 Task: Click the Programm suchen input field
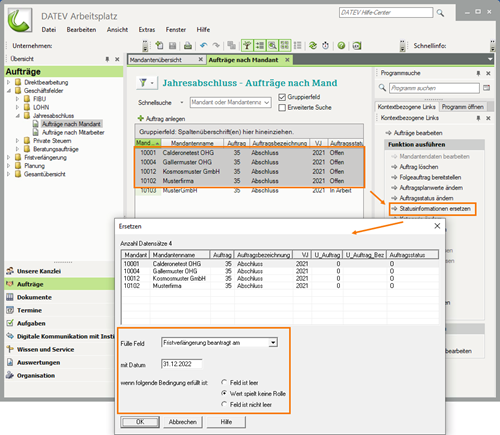coord(434,88)
